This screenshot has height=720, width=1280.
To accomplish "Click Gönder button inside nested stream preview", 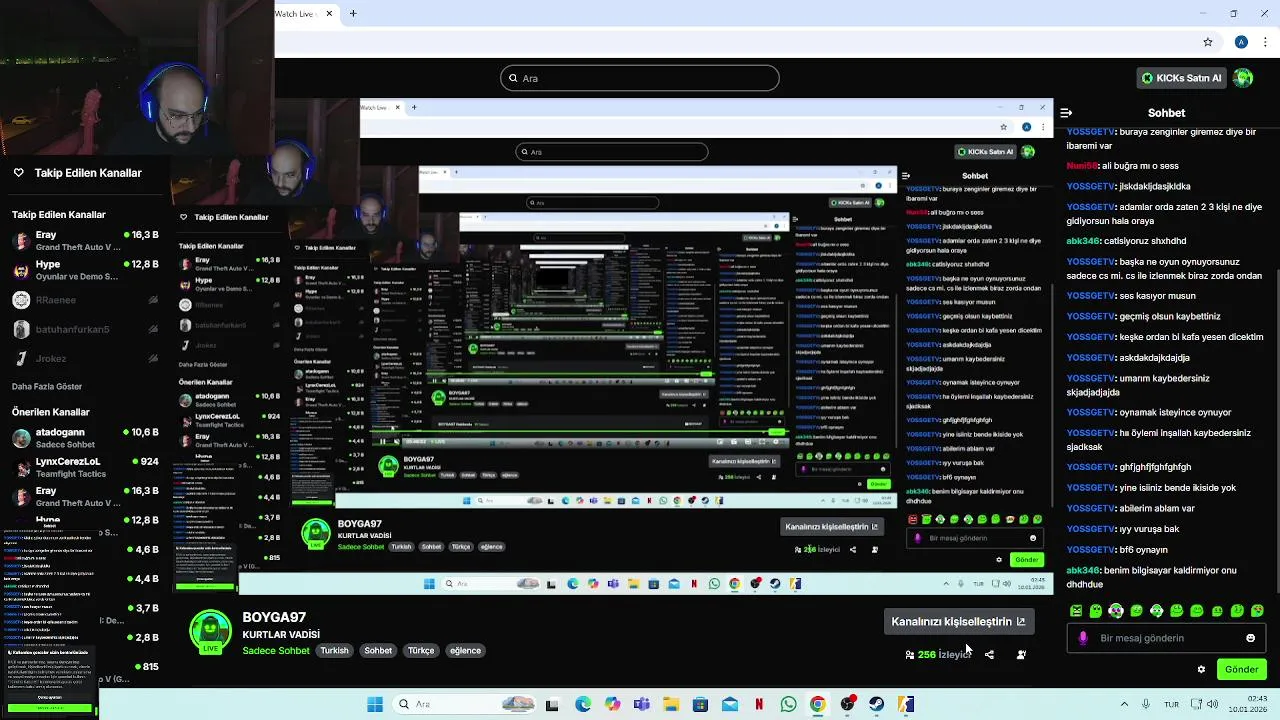I will (1026, 560).
